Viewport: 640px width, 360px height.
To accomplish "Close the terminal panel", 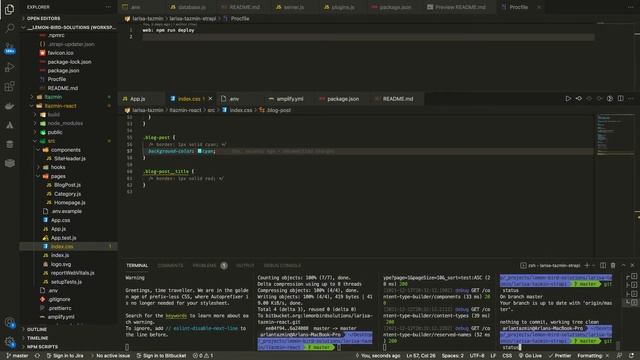I will pos(632,265).
